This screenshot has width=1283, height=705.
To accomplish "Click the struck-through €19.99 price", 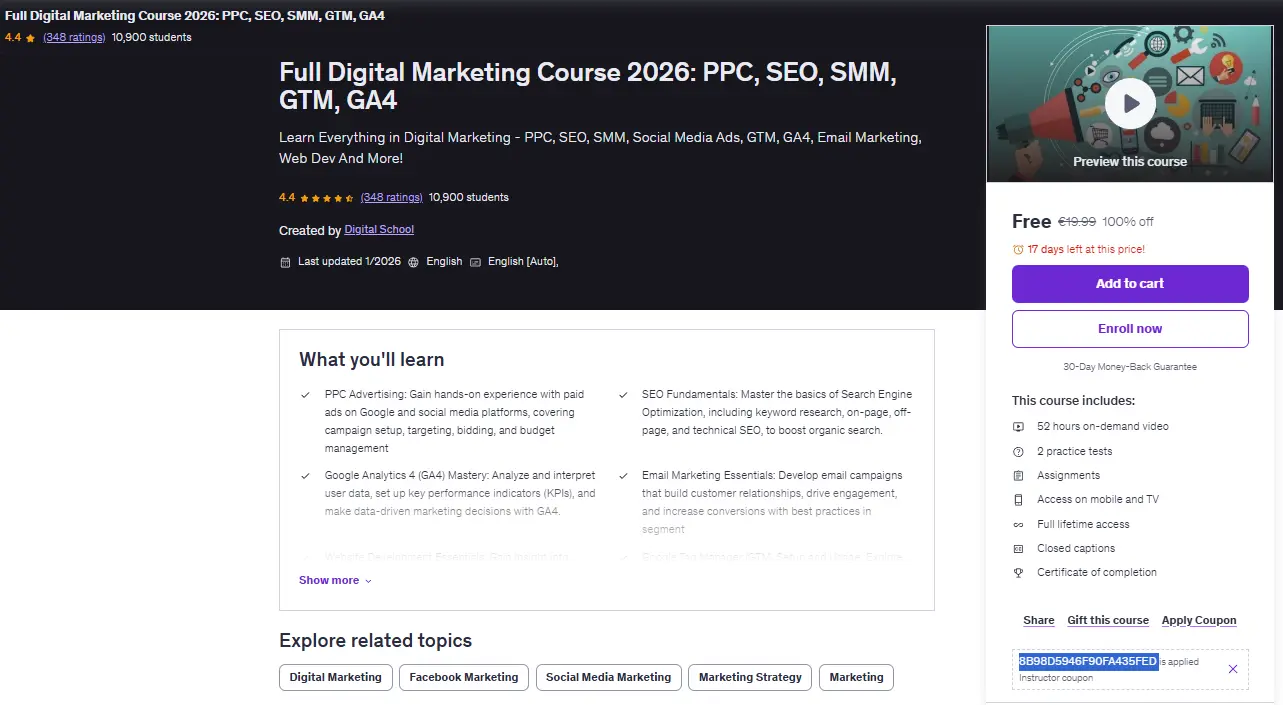I will (x=1077, y=222).
